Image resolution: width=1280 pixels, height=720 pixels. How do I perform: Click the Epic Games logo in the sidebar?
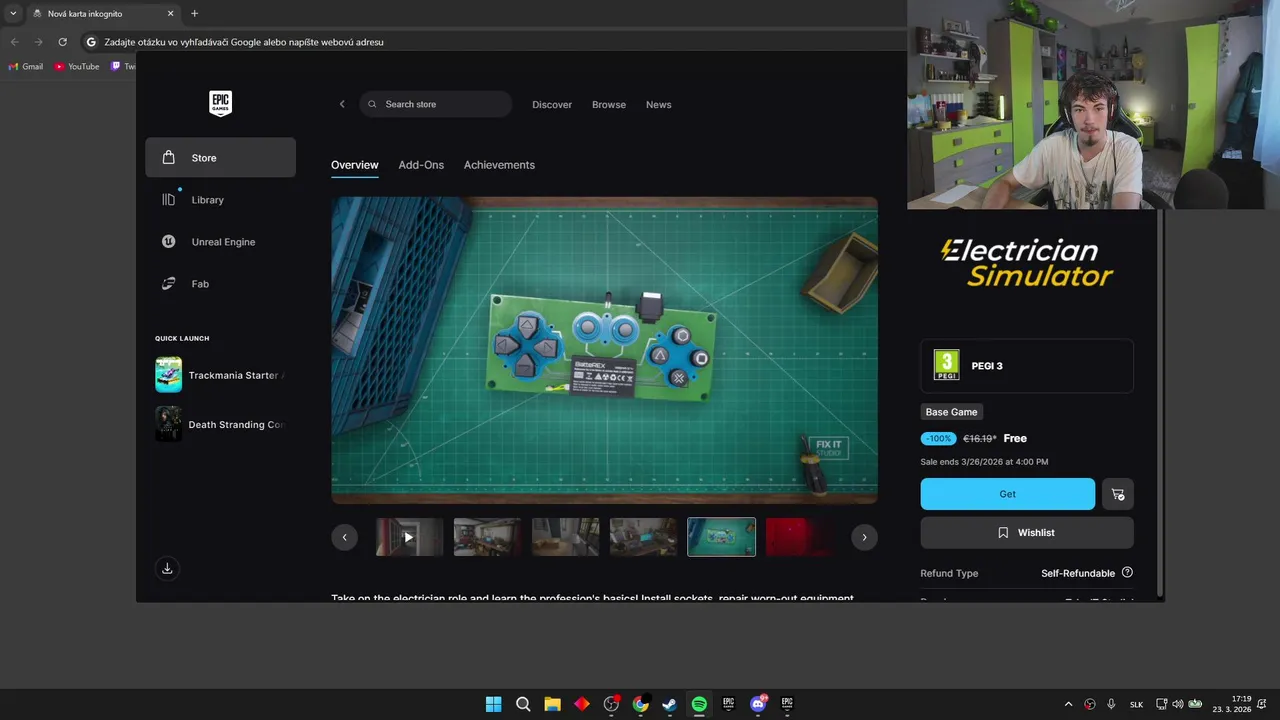(220, 103)
